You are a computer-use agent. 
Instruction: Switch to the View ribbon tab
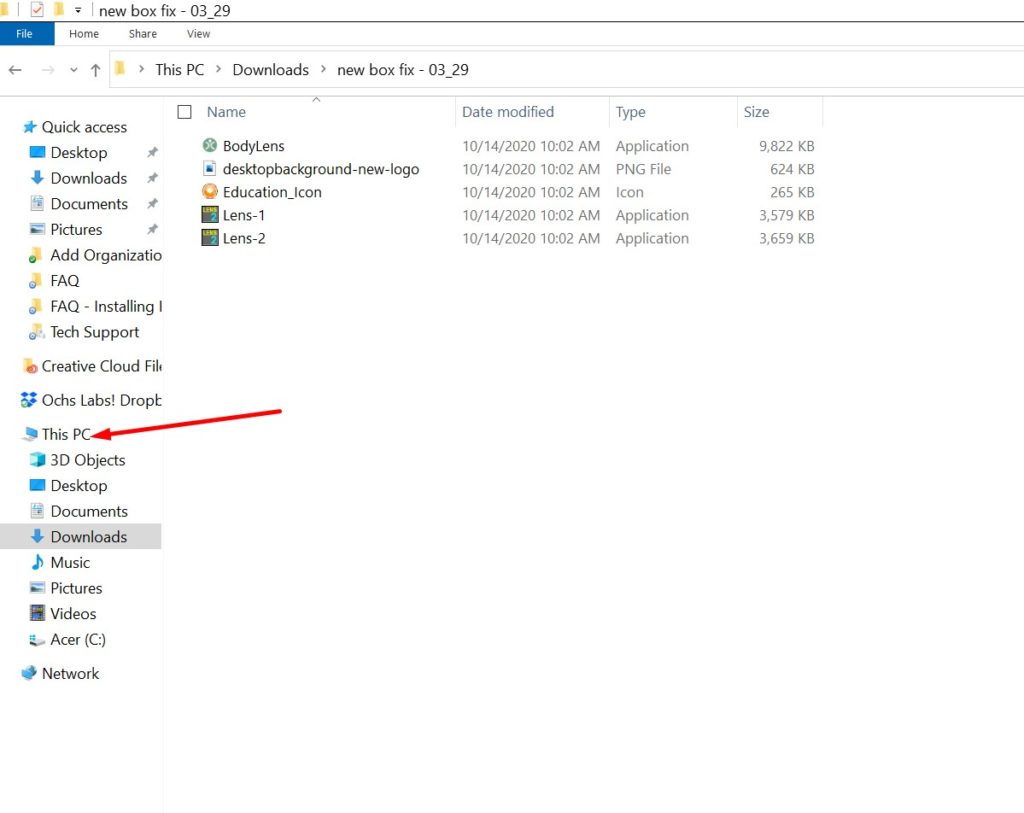[199, 34]
